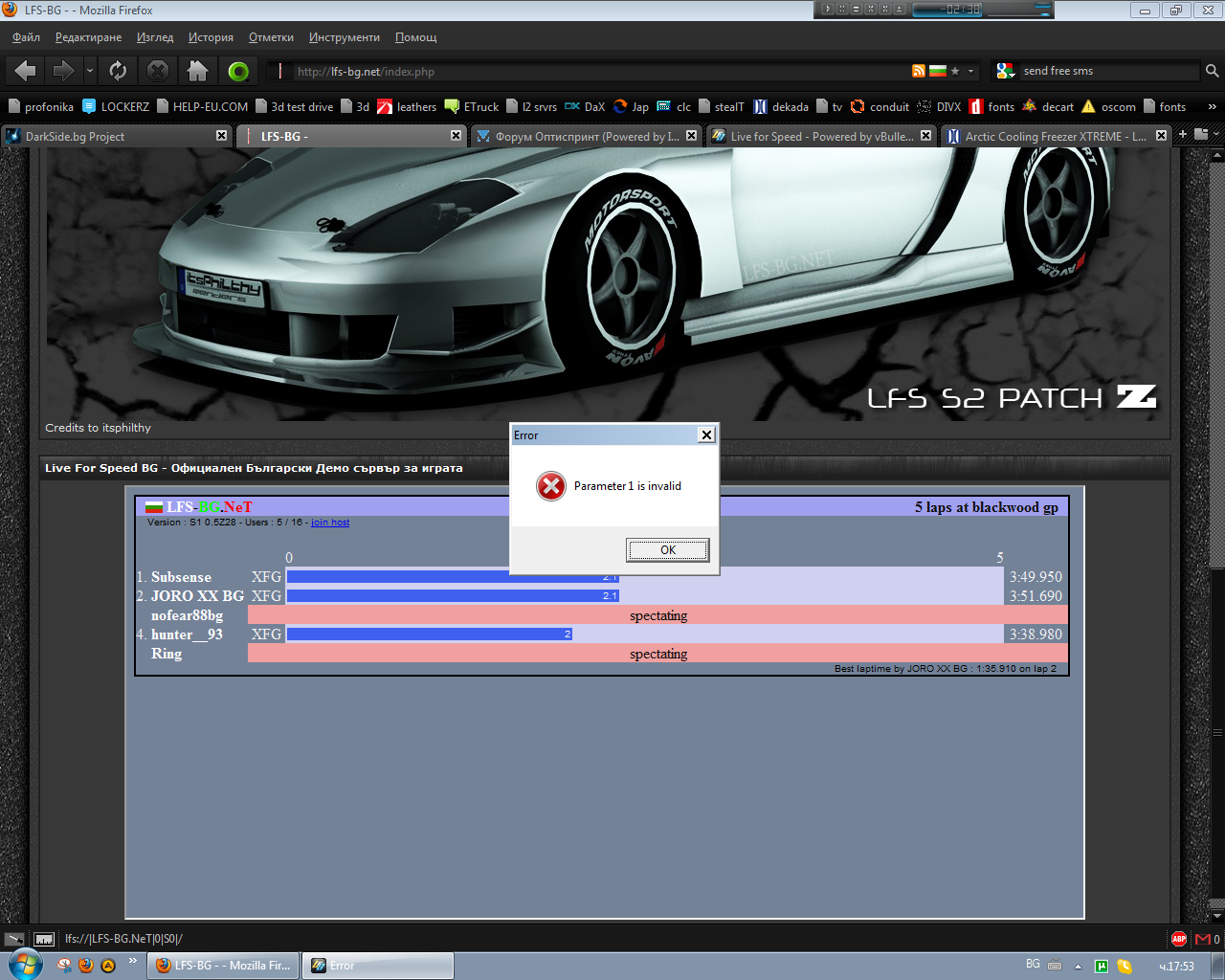Show hidden system tray icons
The height and width of the screenshot is (980, 1225).
coord(1079,966)
